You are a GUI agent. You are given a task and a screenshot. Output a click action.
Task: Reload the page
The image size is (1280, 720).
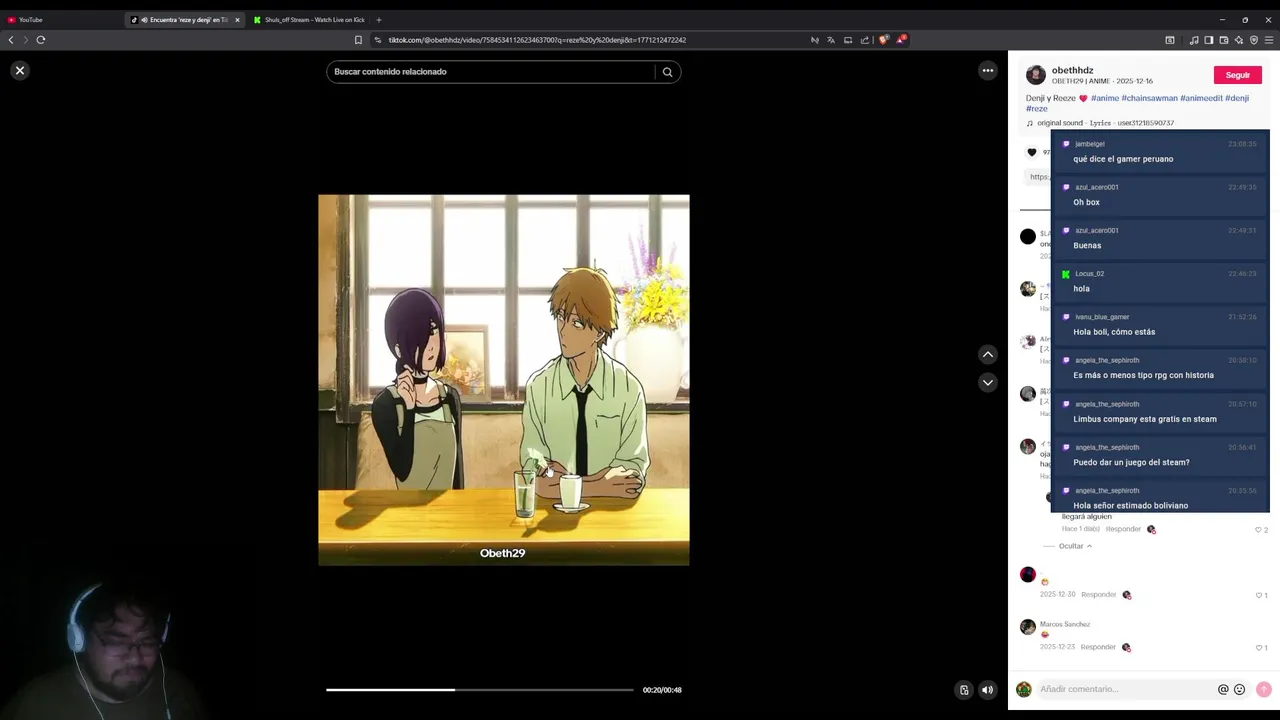[x=41, y=40]
